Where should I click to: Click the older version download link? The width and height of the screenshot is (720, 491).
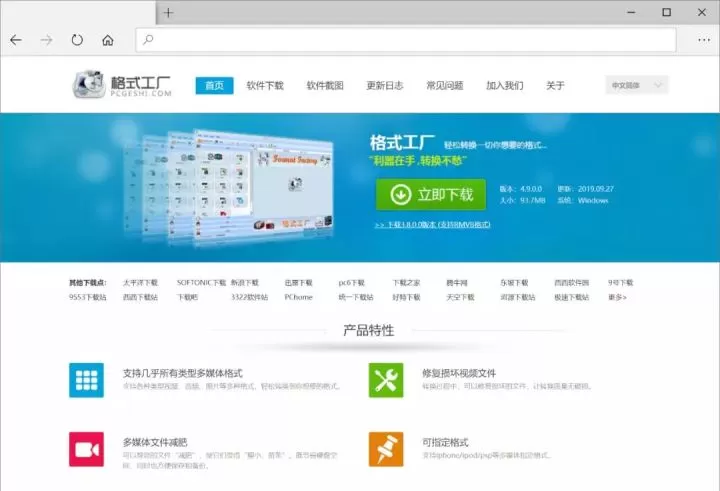point(433,225)
